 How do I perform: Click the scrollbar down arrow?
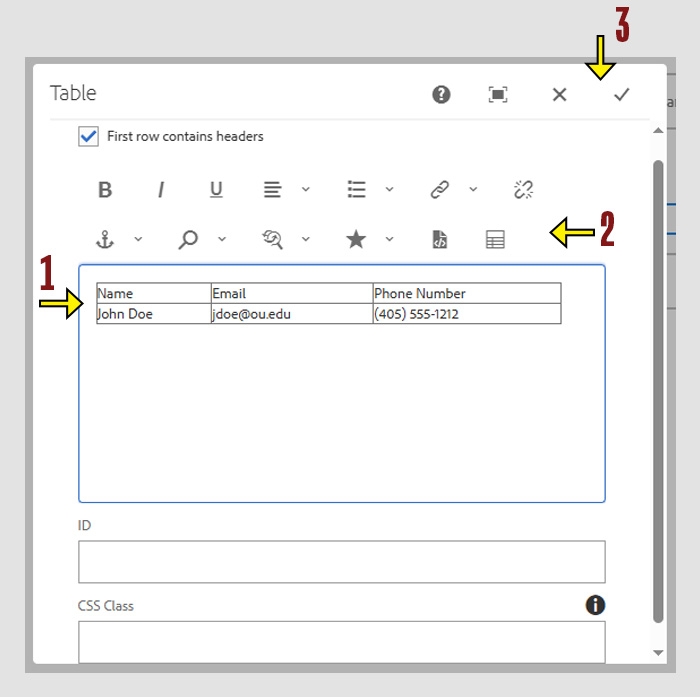658,653
